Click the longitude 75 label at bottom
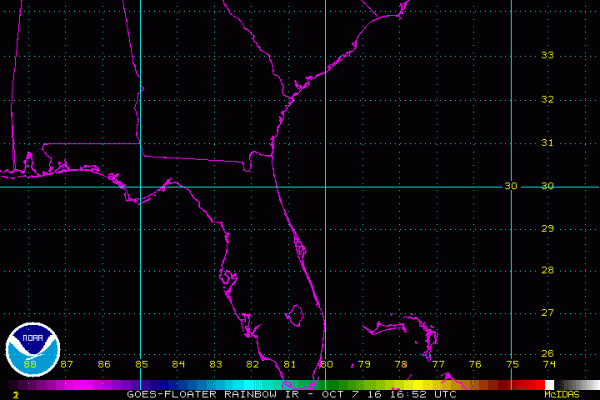Viewport: 600px width, 400px height. tap(512, 364)
